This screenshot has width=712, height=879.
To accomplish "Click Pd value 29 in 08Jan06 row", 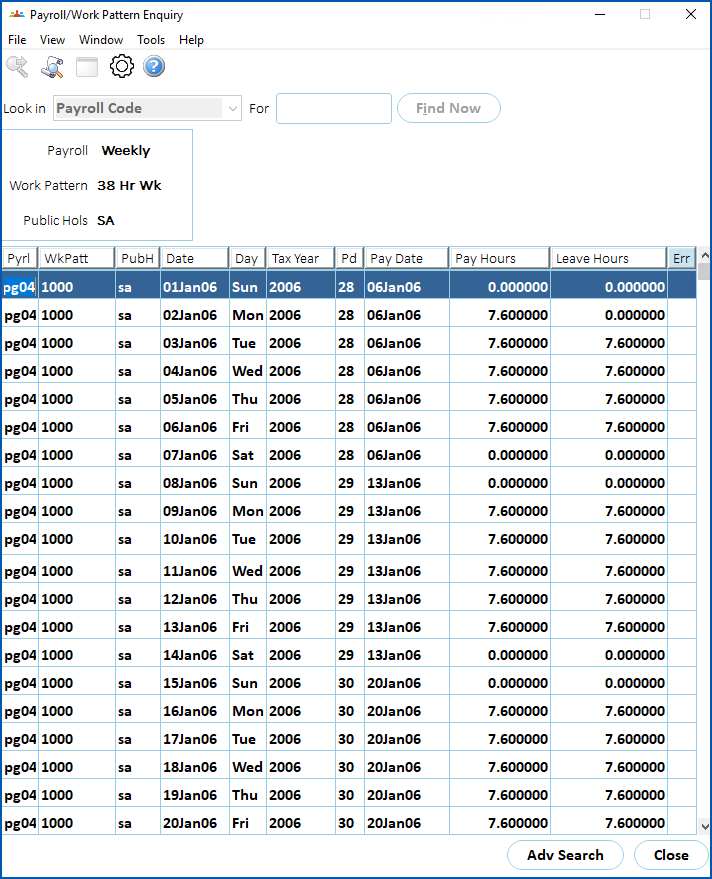I will (350, 483).
